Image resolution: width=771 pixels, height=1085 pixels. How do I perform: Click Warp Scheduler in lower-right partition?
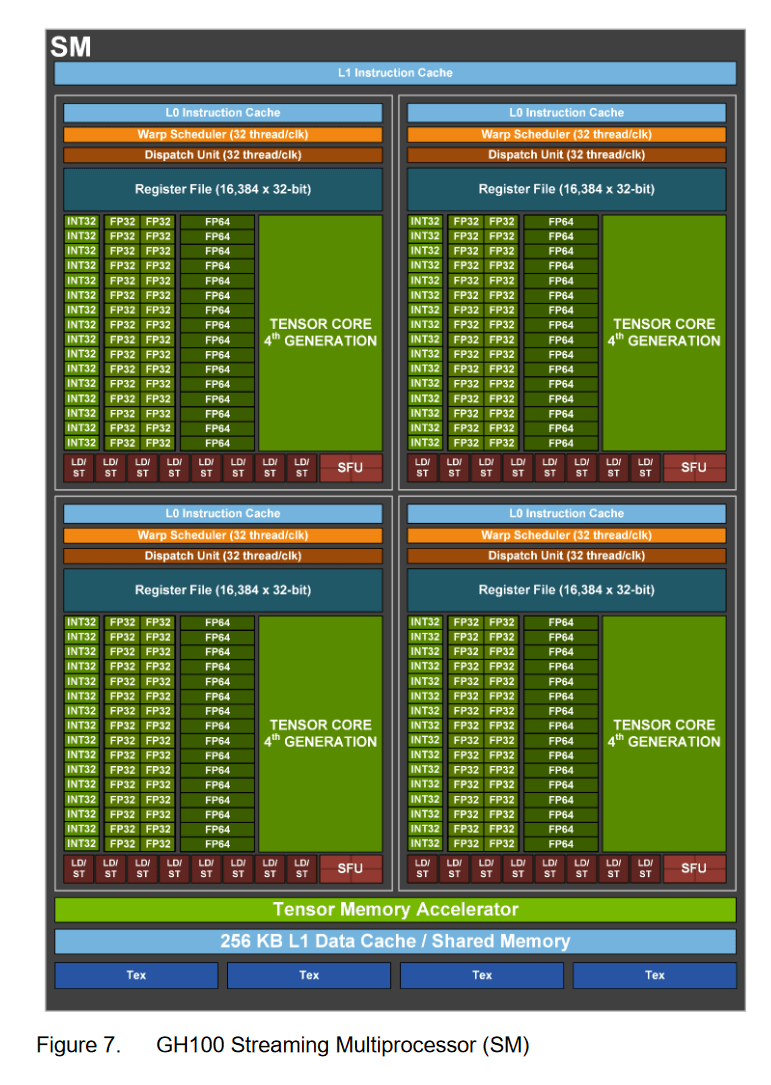point(567,535)
